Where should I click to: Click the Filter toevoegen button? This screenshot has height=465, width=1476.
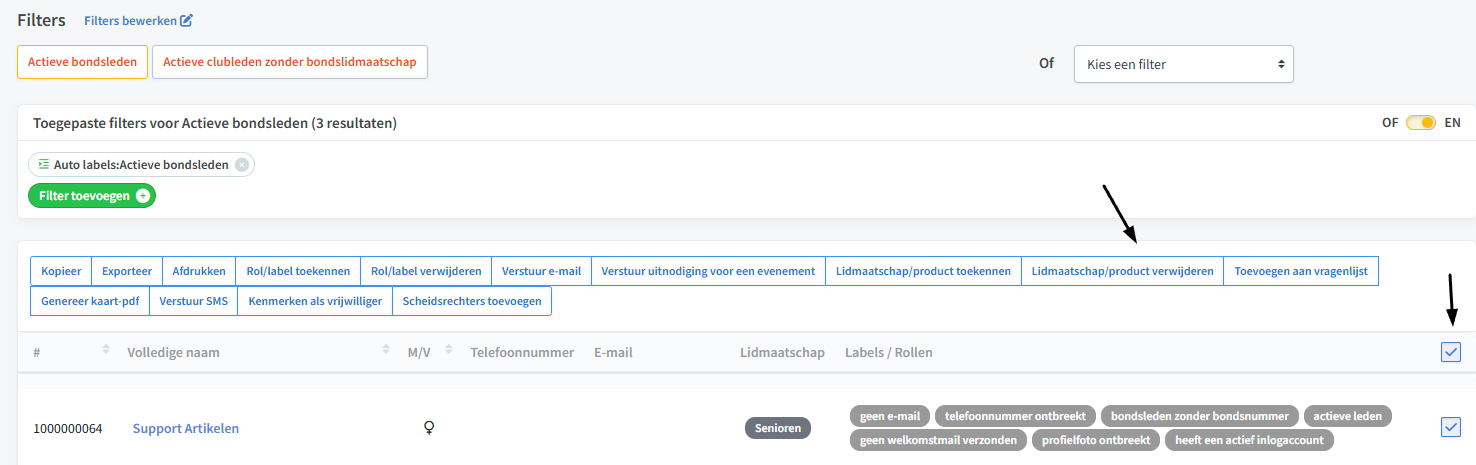[x=92, y=196]
